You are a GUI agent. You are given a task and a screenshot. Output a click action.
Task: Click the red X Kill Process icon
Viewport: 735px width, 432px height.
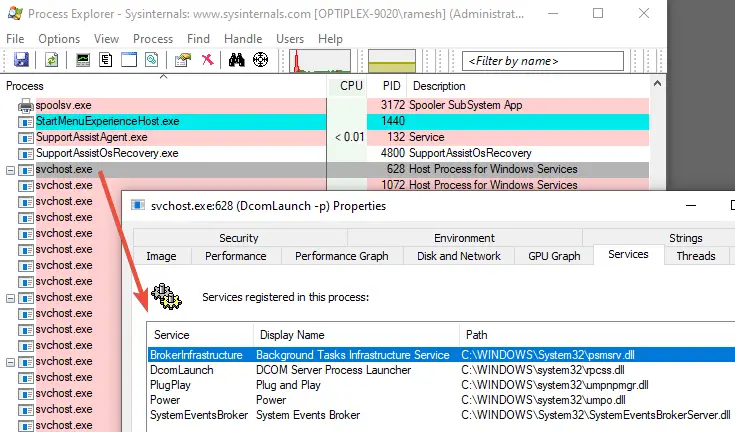[207, 60]
